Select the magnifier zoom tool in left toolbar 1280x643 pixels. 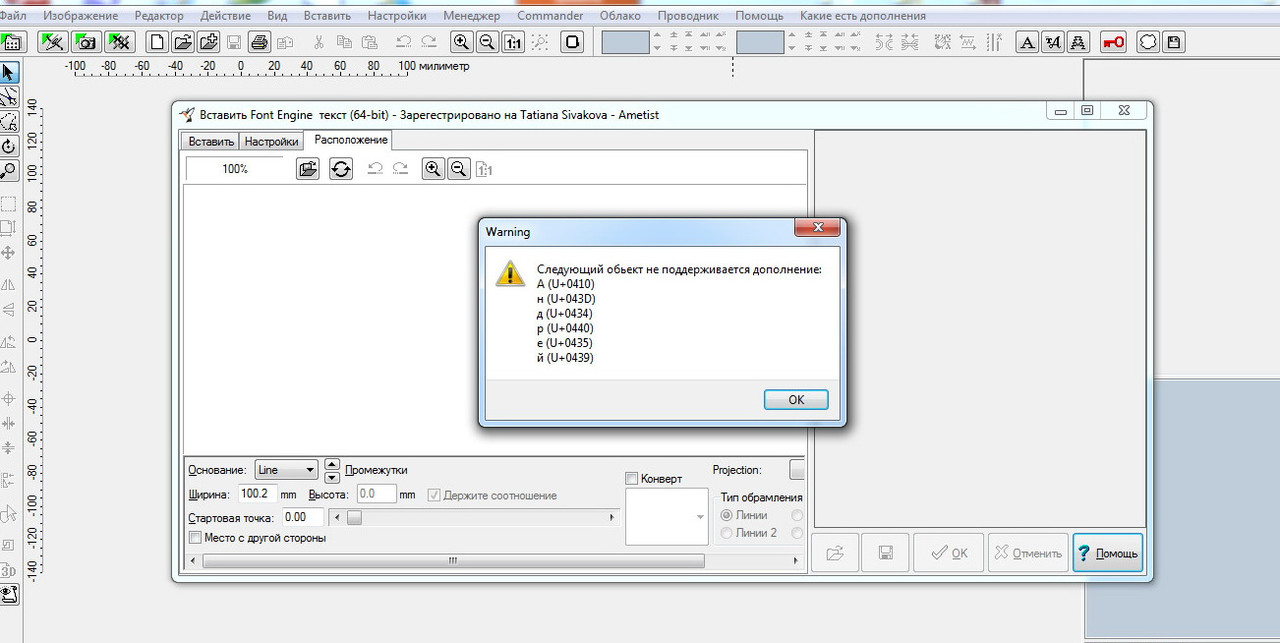[x=9, y=171]
